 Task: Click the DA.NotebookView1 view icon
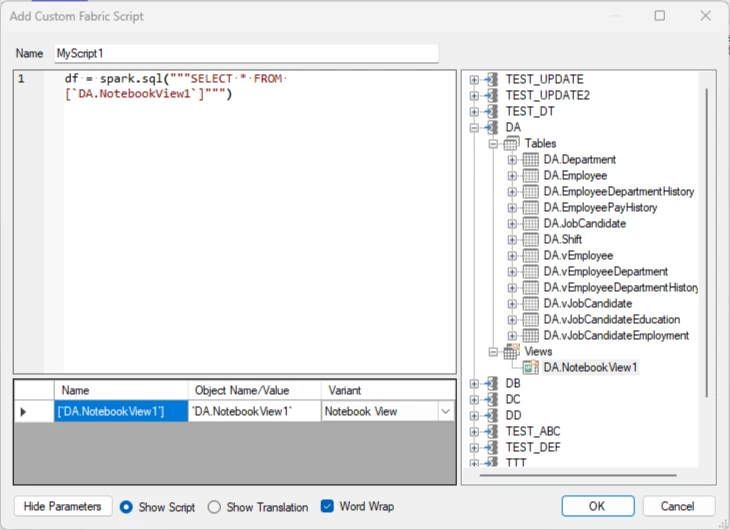tap(530, 367)
